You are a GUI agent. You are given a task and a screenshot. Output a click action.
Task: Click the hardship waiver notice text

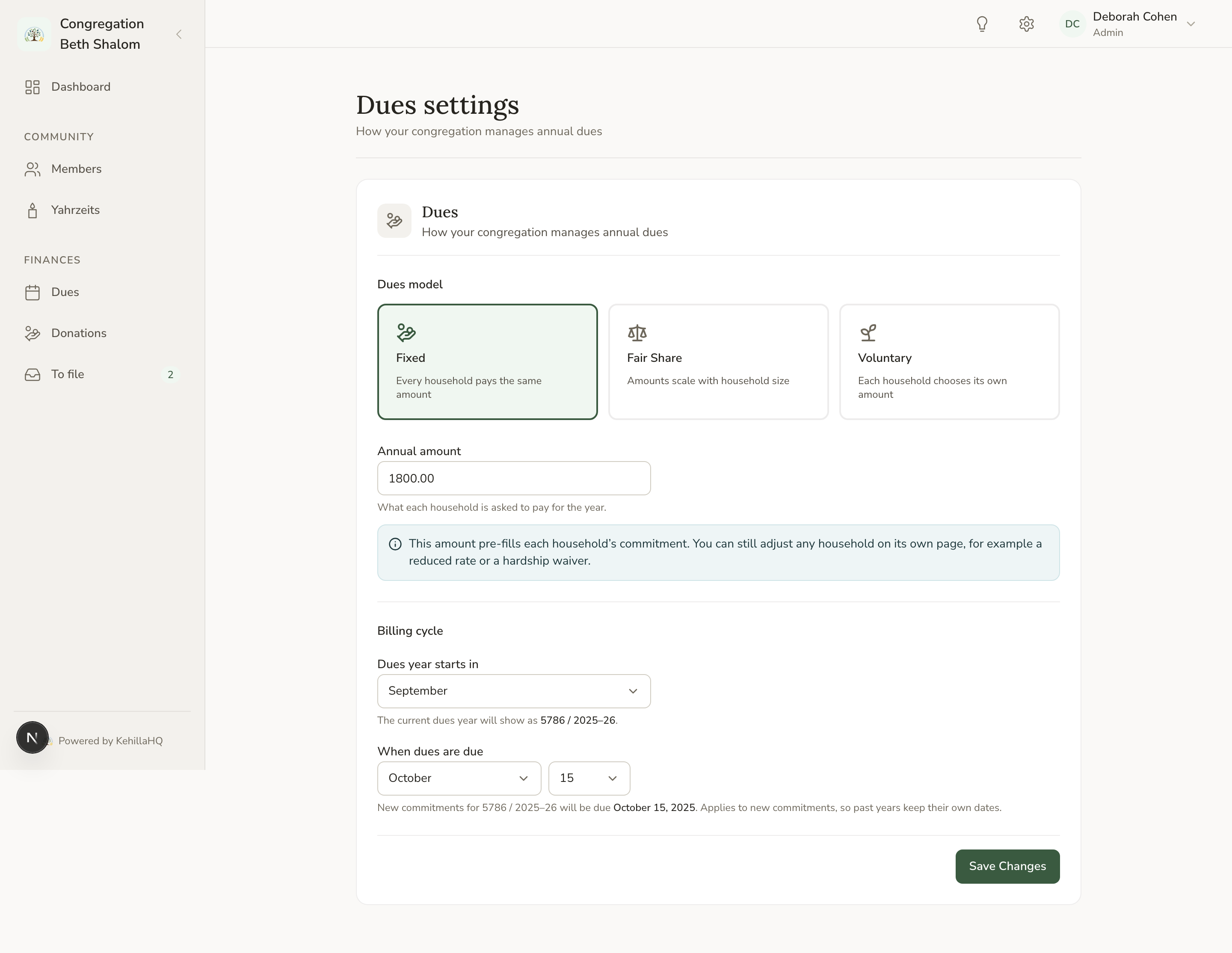726,552
